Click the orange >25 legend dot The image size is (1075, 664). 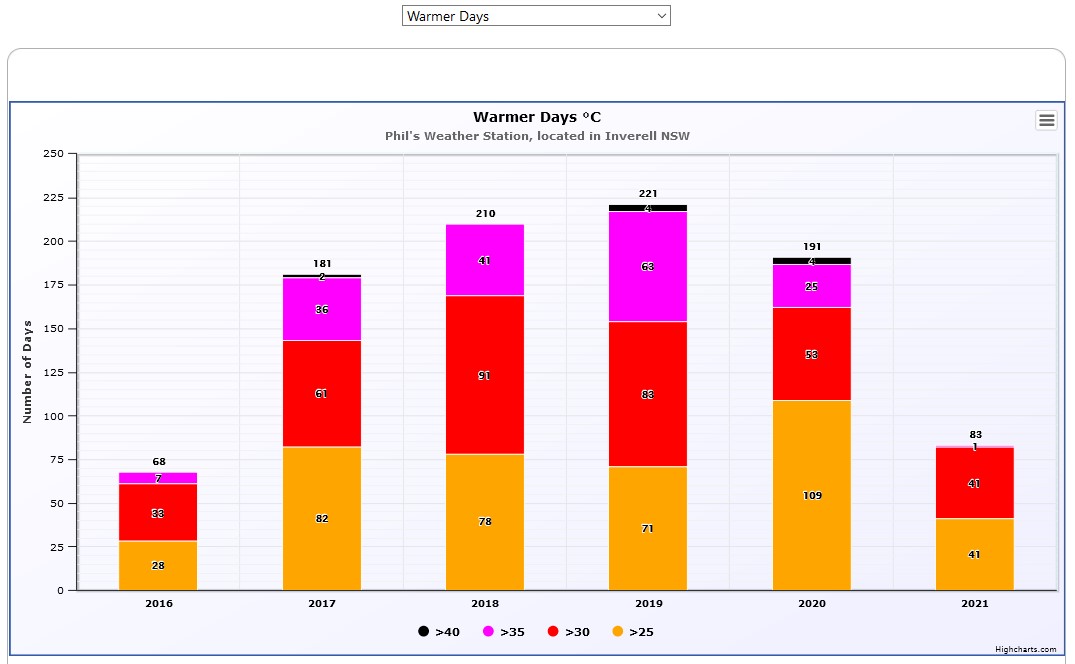[618, 632]
